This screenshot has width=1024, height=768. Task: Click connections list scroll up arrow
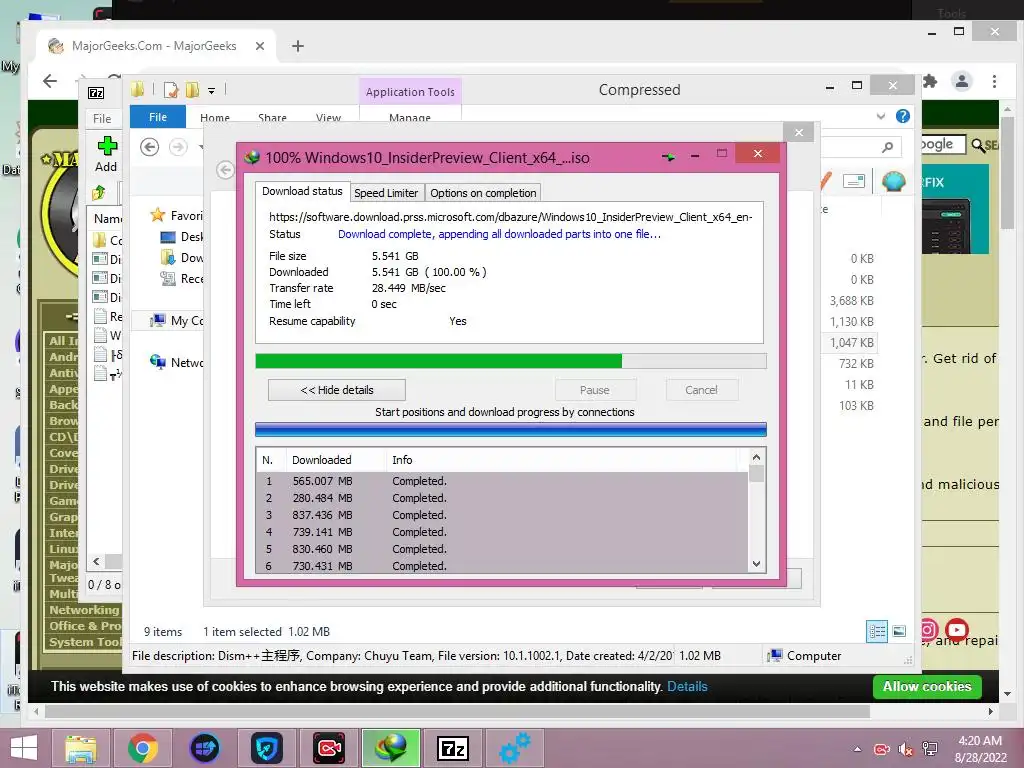(x=756, y=457)
